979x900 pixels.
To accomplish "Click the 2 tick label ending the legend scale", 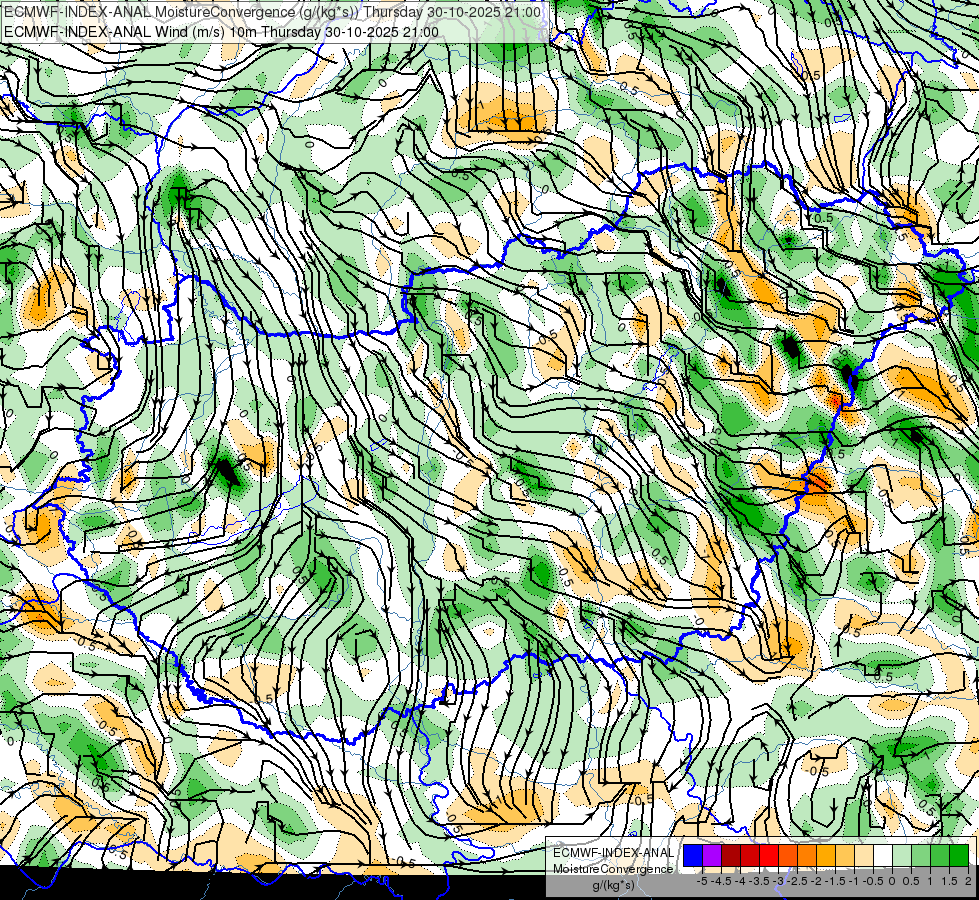I will click(968, 881).
